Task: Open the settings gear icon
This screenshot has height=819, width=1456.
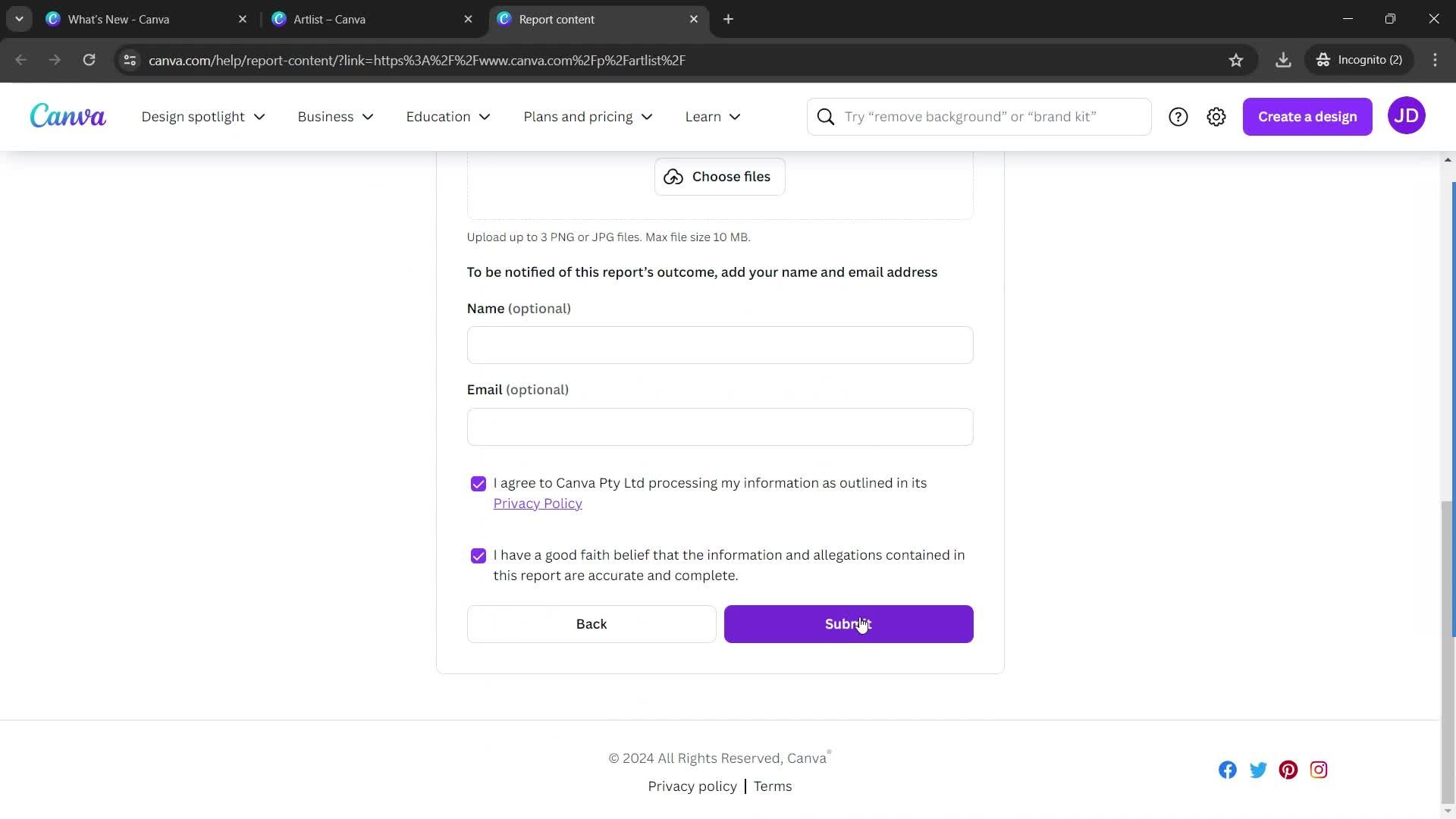Action: (x=1216, y=116)
